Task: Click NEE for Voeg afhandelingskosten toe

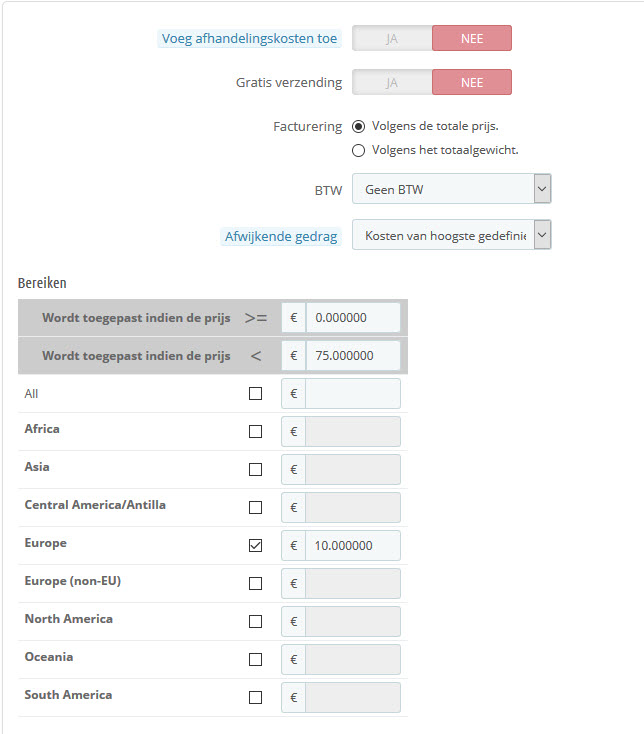Action: (471, 39)
